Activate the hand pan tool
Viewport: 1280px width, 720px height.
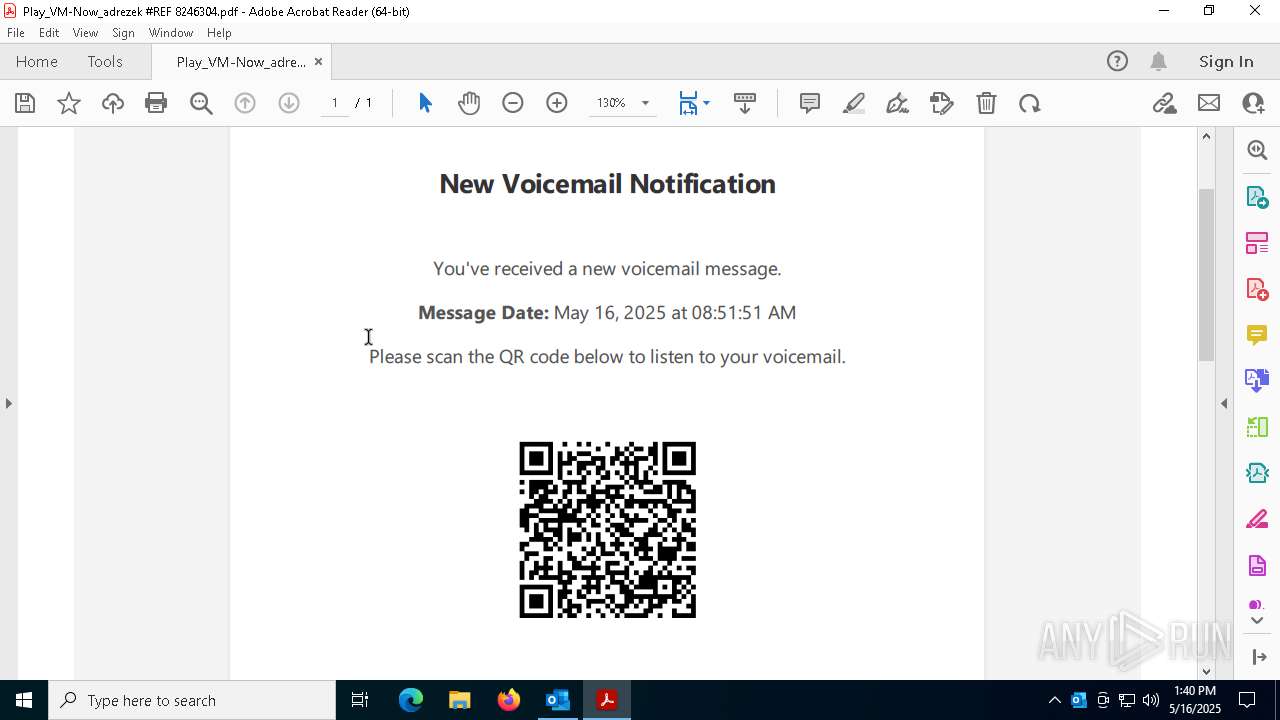[469, 103]
